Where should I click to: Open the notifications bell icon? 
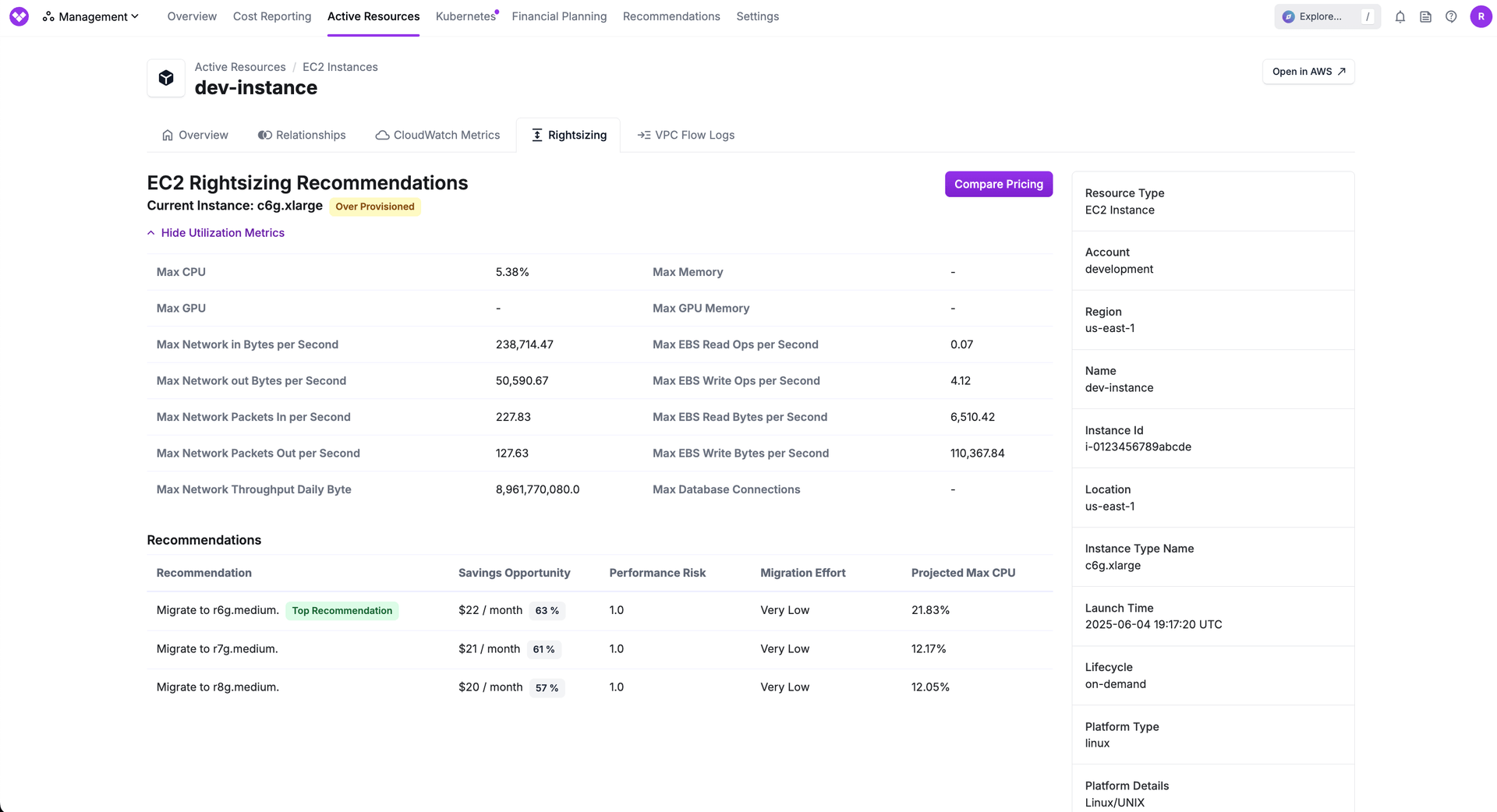coord(1400,16)
